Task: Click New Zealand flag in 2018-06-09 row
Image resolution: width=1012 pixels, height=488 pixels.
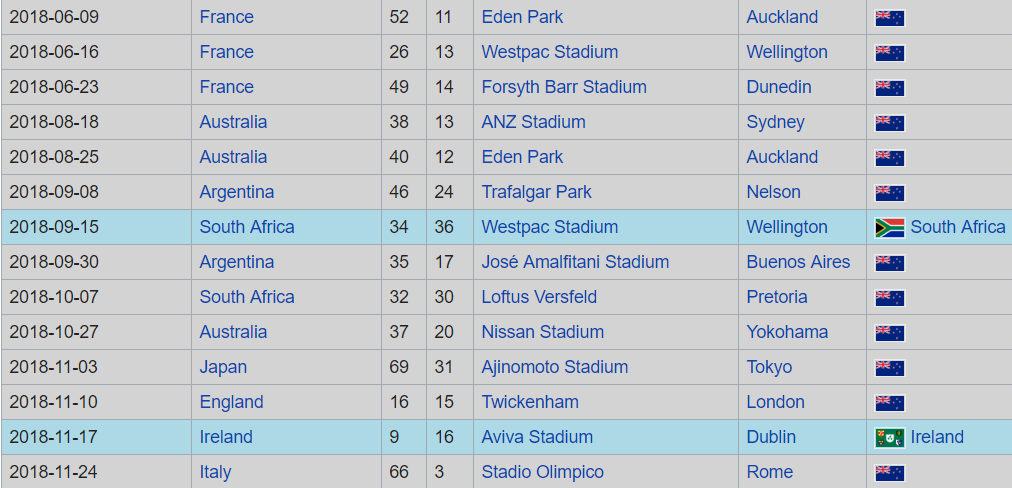Action: (889, 17)
